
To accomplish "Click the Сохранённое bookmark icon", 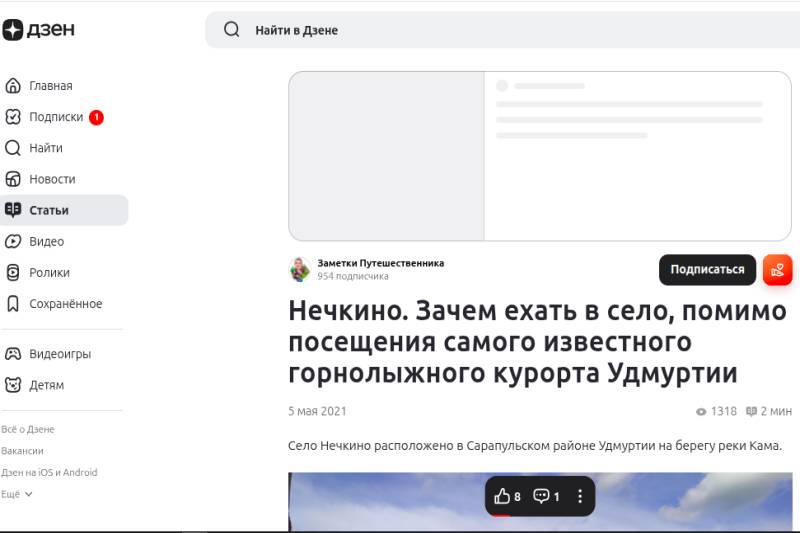I will (13, 303).
